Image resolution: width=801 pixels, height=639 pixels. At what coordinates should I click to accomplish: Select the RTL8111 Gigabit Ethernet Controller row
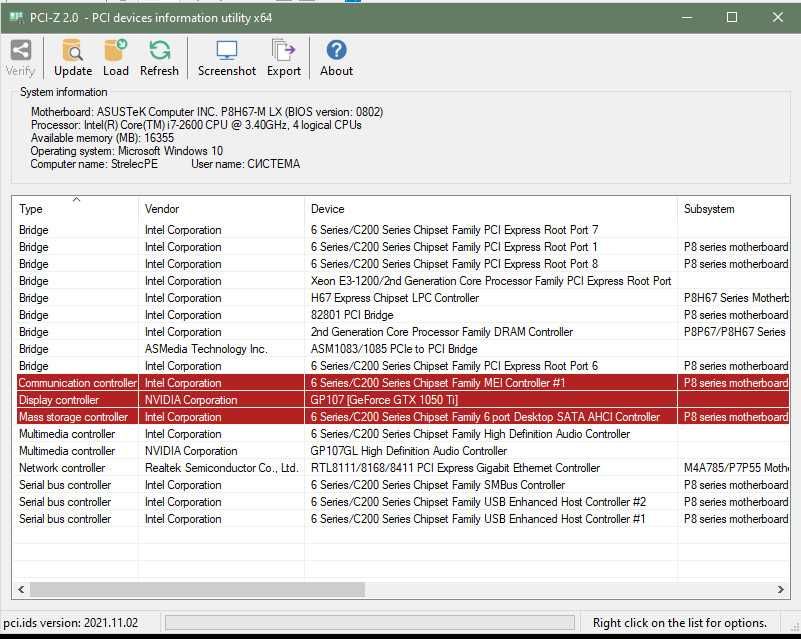tap(403, 468)
